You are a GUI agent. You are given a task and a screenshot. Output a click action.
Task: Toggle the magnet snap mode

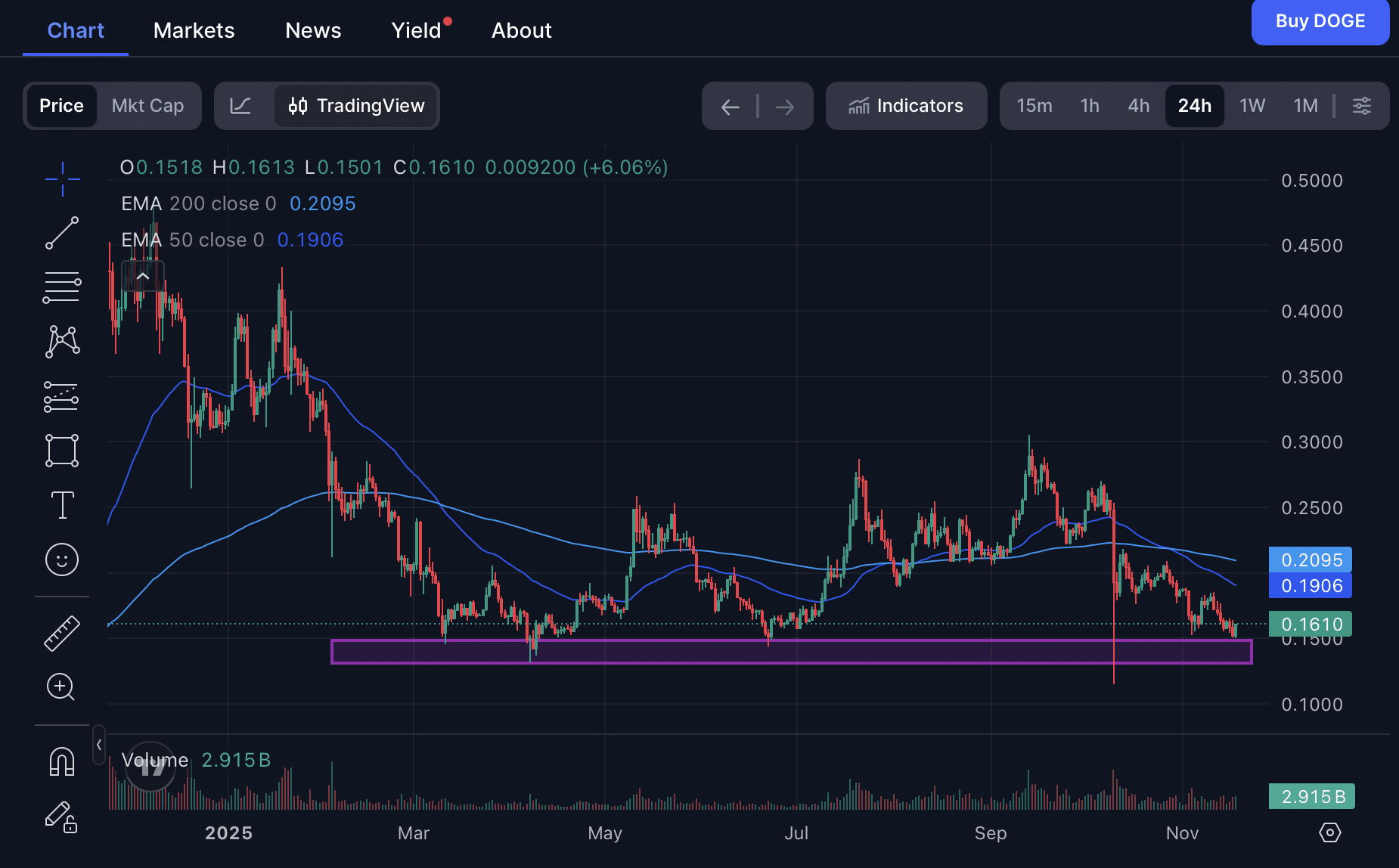62,761
